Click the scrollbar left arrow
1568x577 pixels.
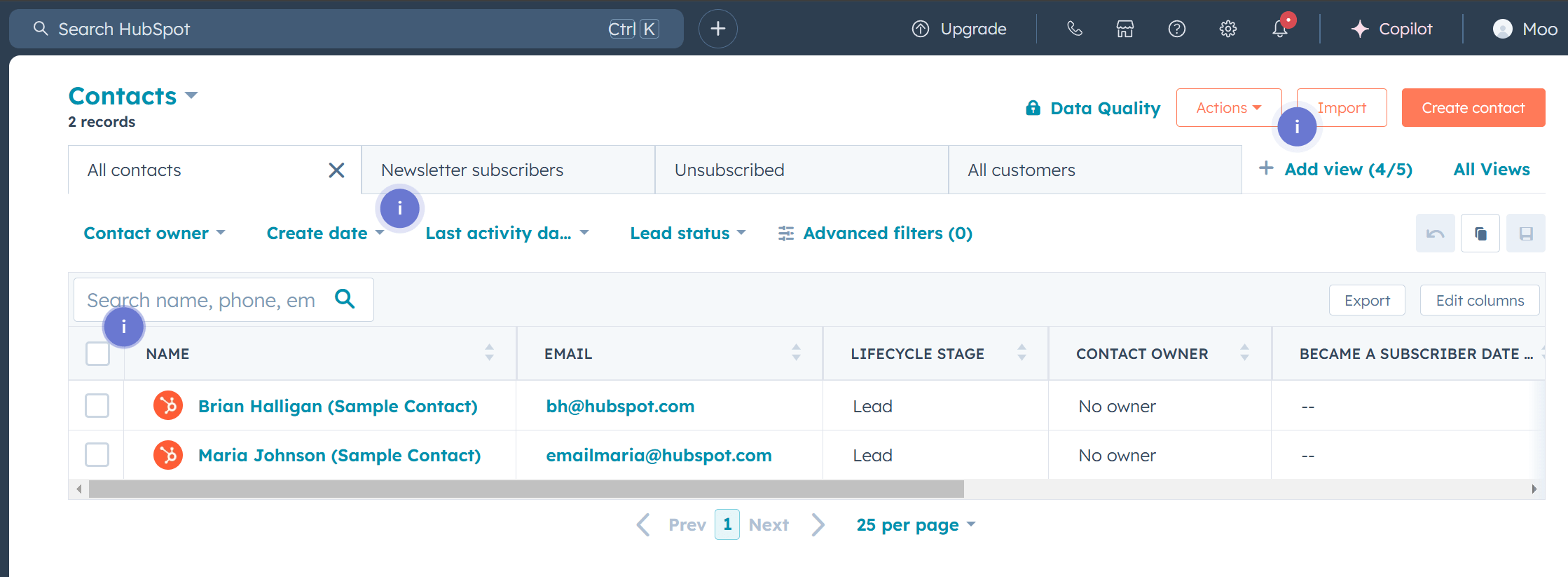click(x=78, y=489)
